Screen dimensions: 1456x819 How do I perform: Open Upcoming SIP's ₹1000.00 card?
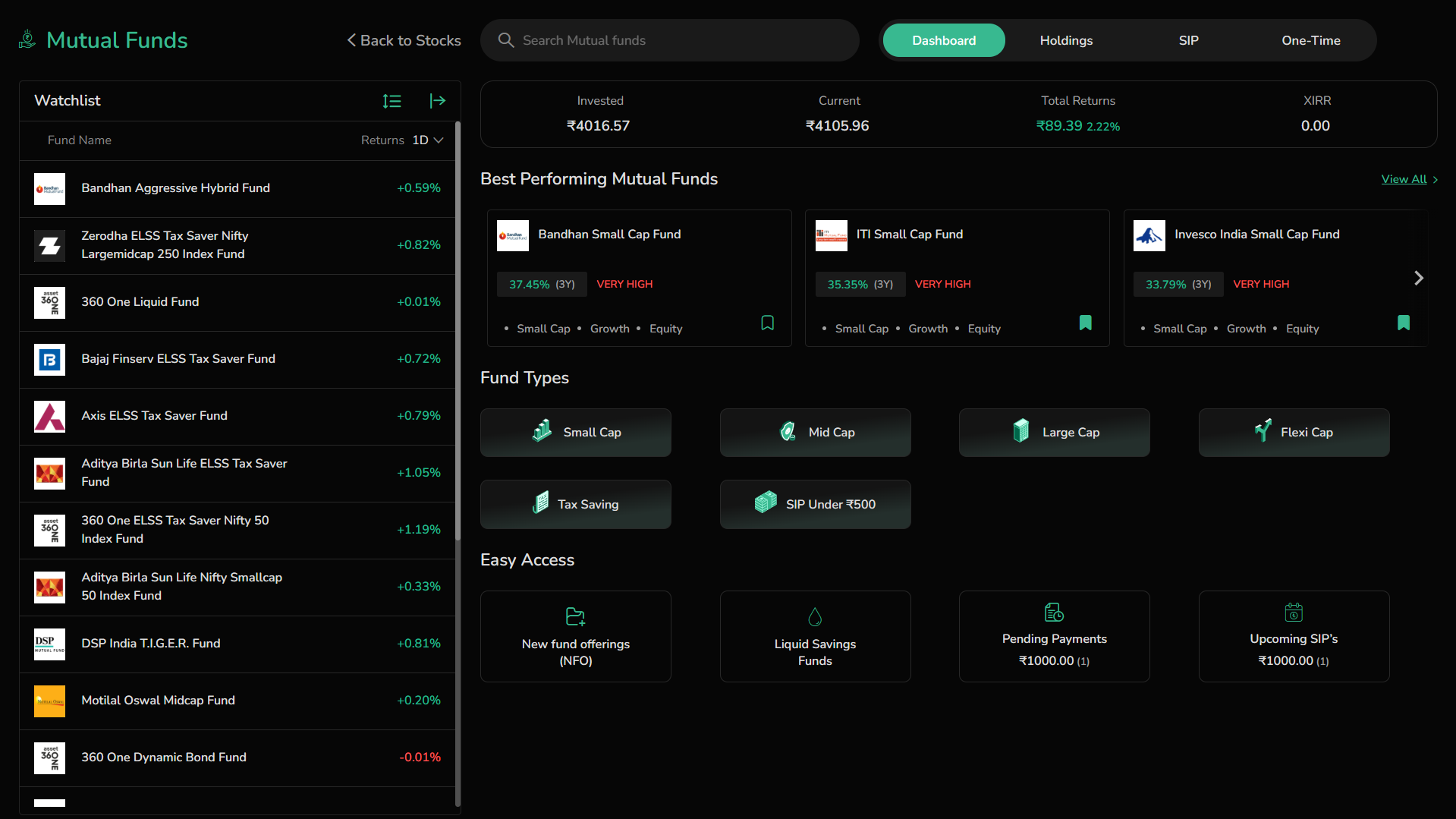(1294, 636)
